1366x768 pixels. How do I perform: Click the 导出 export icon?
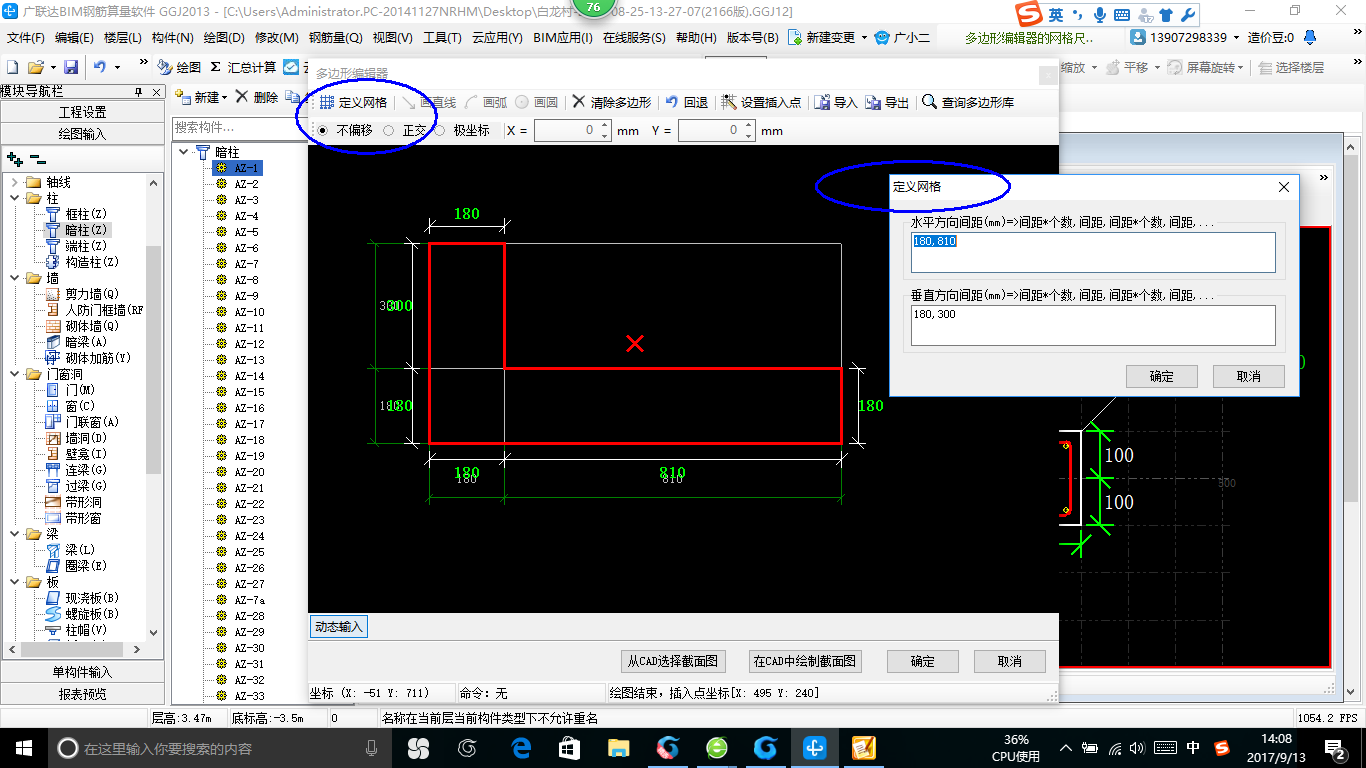click(873, 102)
